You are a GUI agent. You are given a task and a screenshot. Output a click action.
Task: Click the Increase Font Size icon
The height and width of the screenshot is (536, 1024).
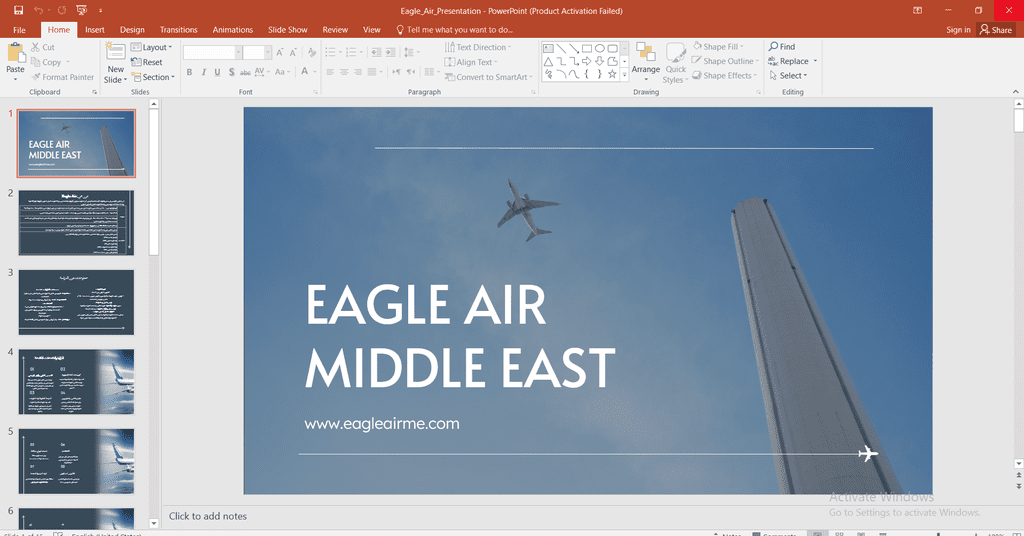click(280, 53)
